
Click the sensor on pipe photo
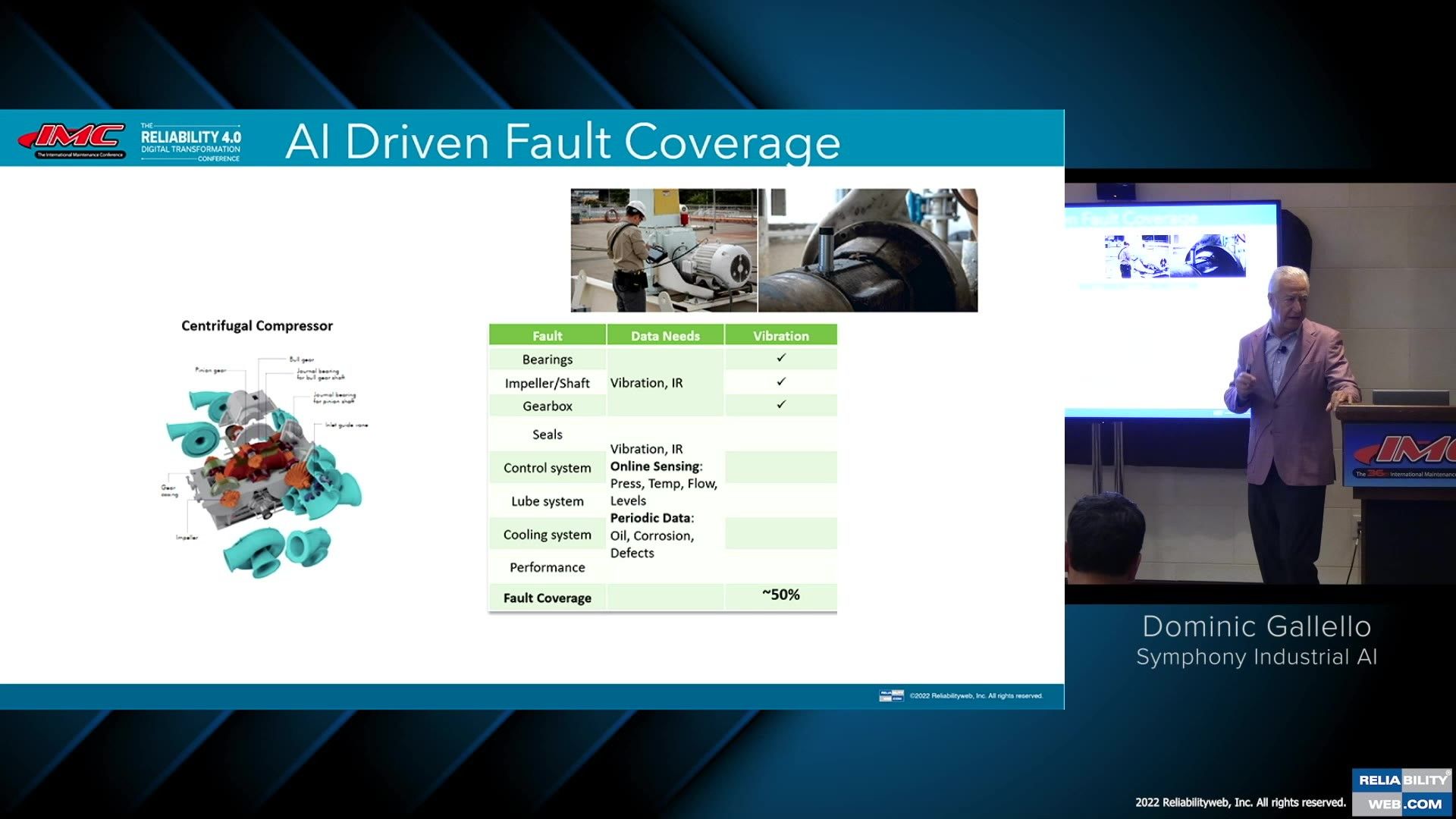point(868,250)
